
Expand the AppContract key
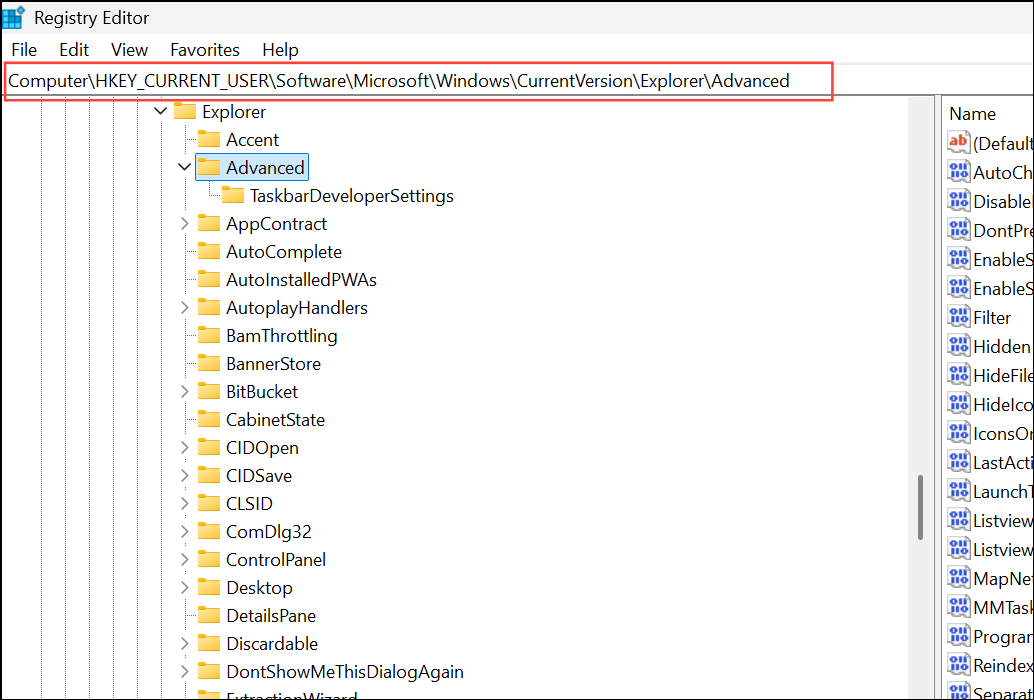point(185,223)
